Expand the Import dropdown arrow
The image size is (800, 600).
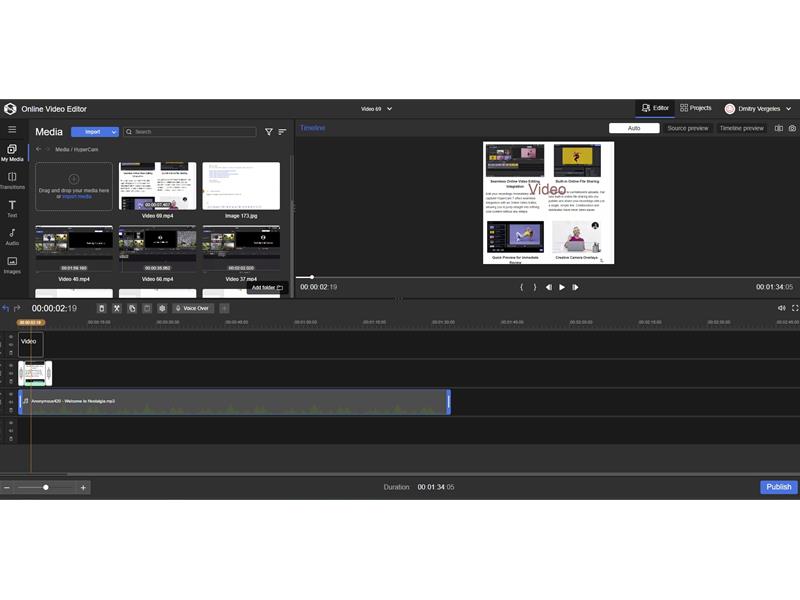tap(114, 132)
